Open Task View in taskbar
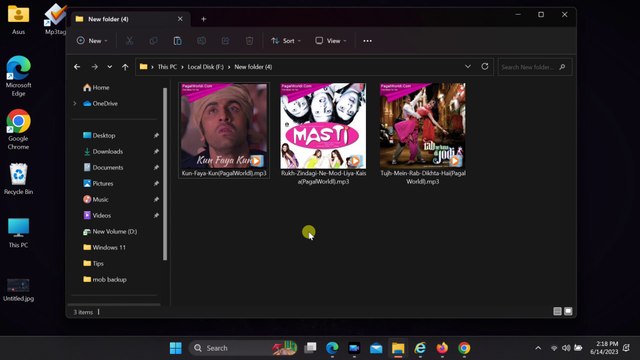The image size is (640, 360). pos(310,348)
